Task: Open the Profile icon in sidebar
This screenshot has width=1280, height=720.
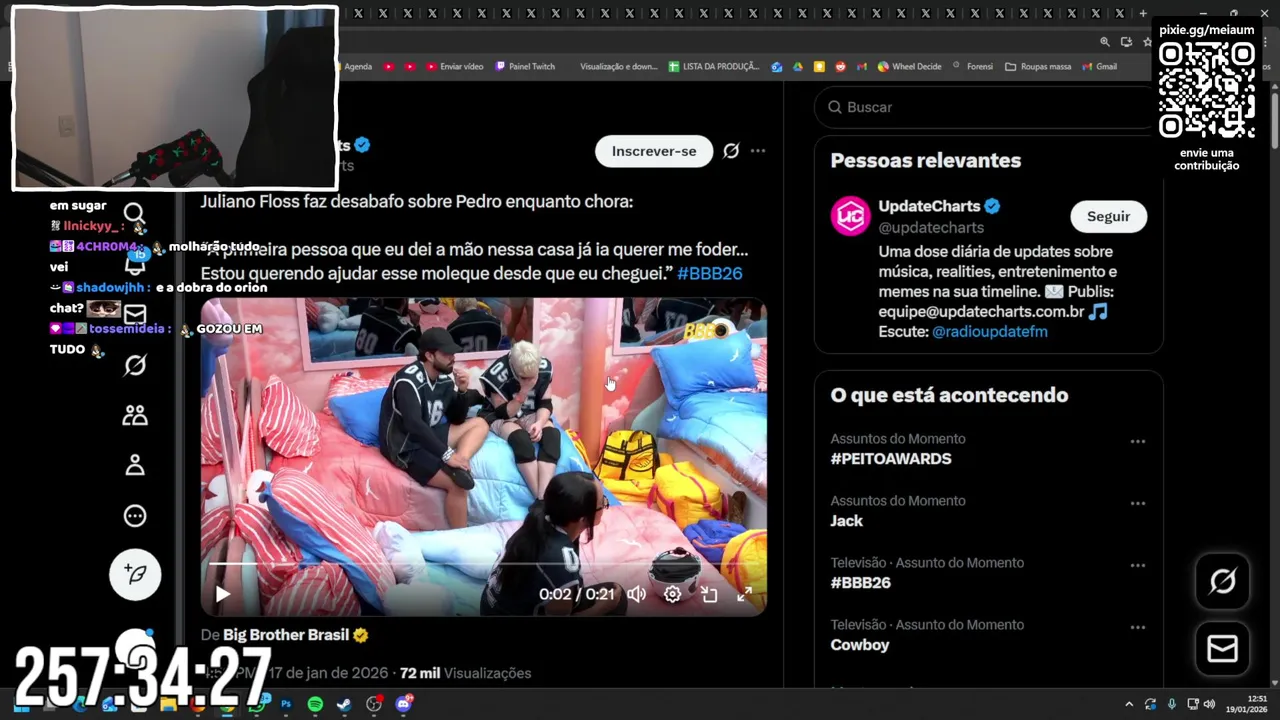Action: (x=135, y=465)
